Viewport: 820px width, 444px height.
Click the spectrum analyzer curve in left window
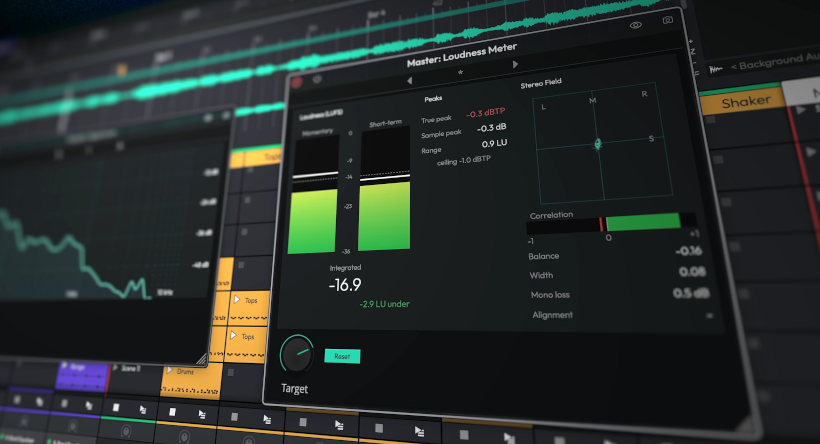tap(76, 257)
